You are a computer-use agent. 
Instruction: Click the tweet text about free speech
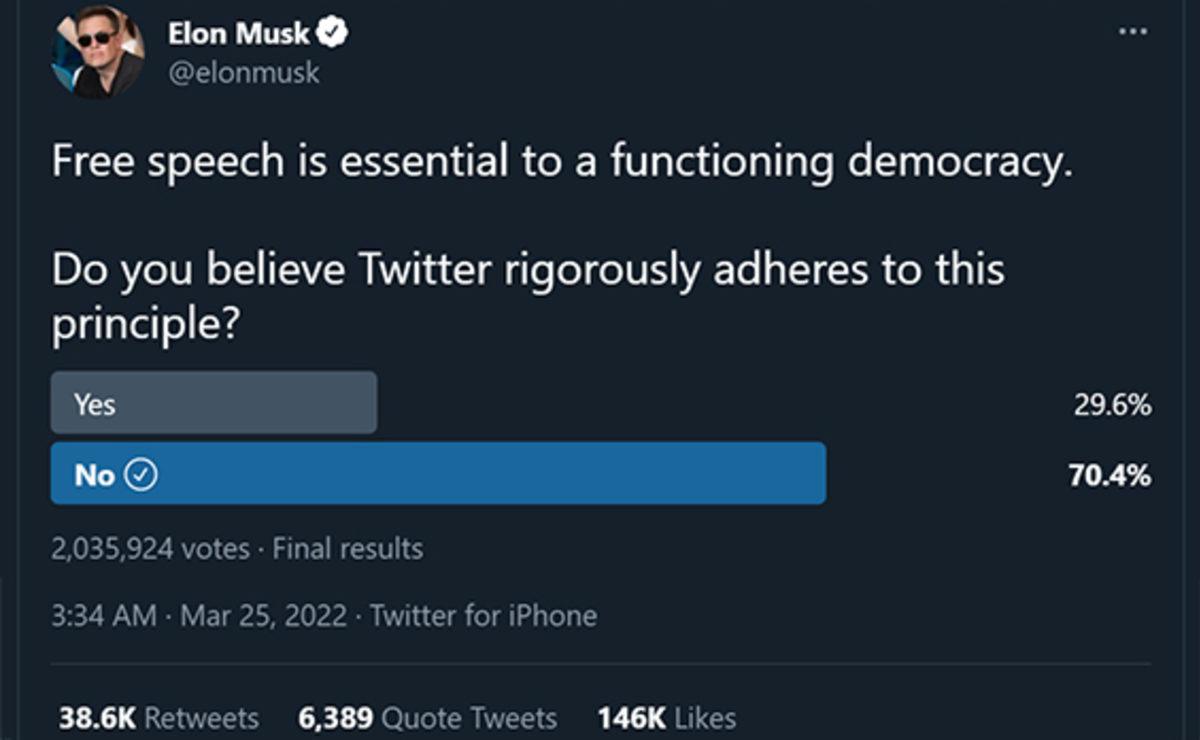pos(562,159)
